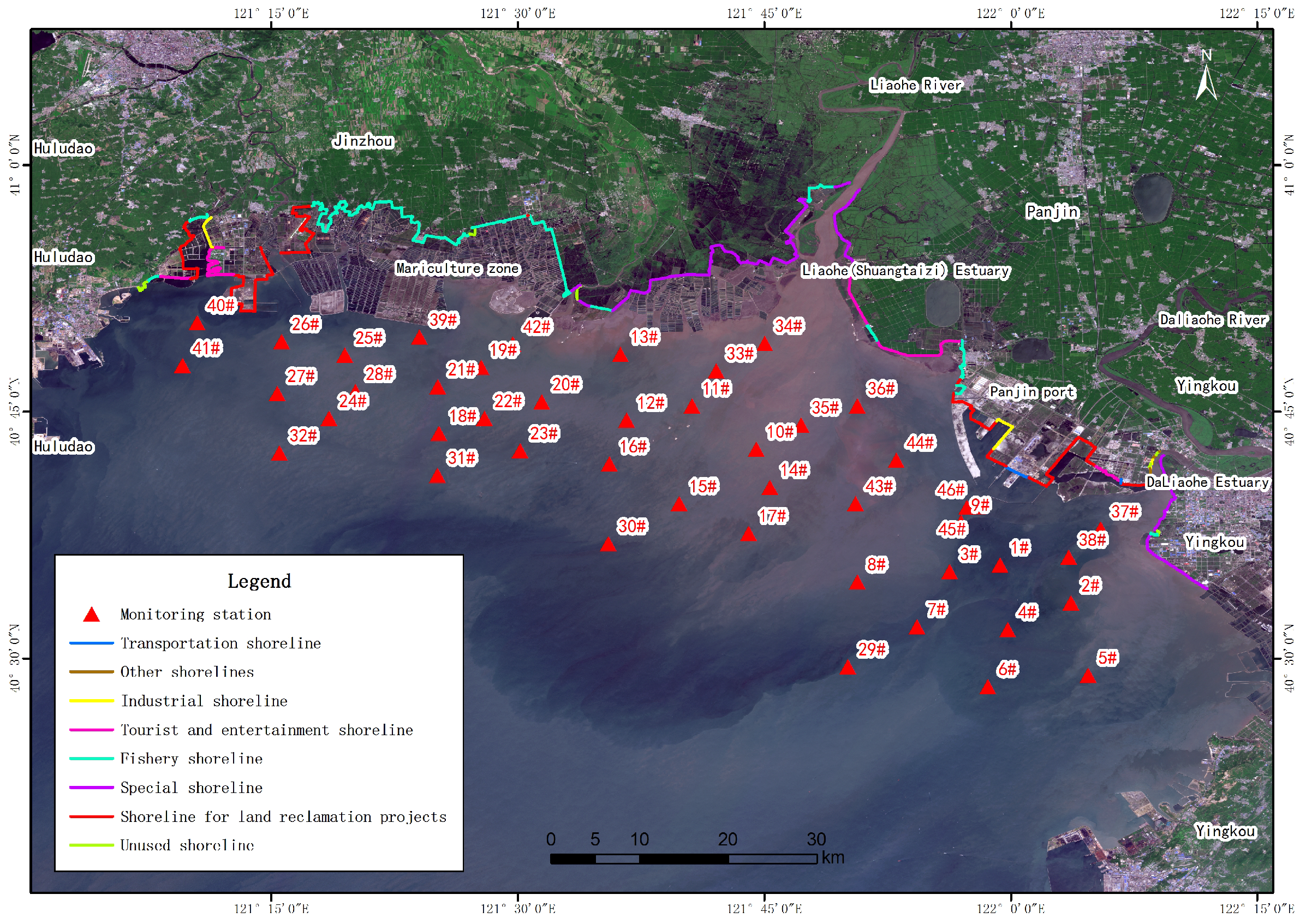Click the cyan Fishery shoreline legend line
1300x924 pixels.
[x=92, y=759]
